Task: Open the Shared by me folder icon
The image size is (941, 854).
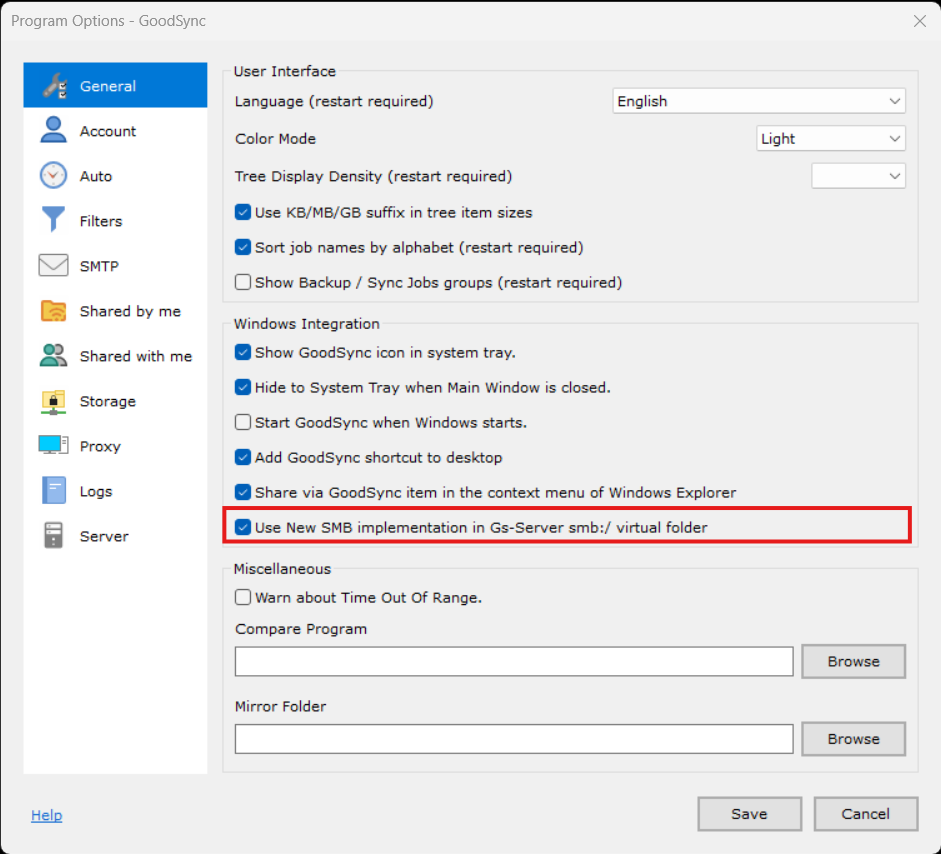Action: tap(53, 311)
